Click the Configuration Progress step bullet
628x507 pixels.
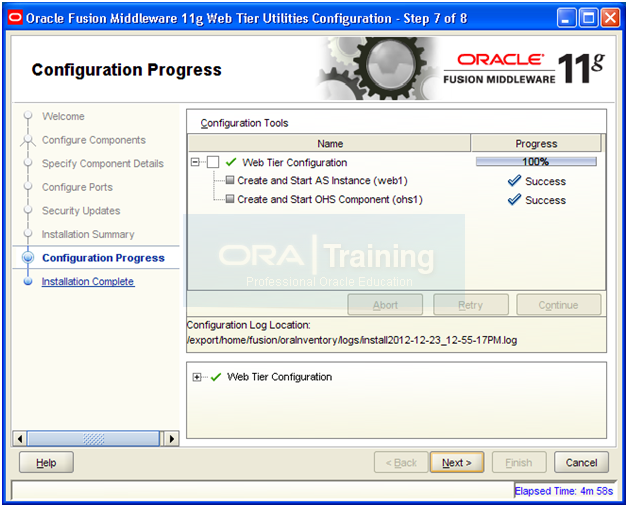click(28, 258)
